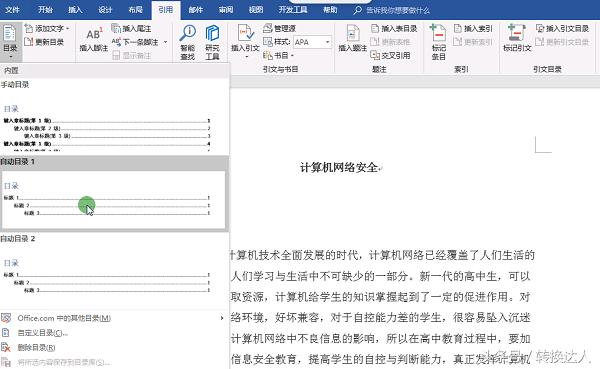Insert a footnote with 插入脚注
The height and width of the screenshot is (369, 600).
tap(94, 39)
